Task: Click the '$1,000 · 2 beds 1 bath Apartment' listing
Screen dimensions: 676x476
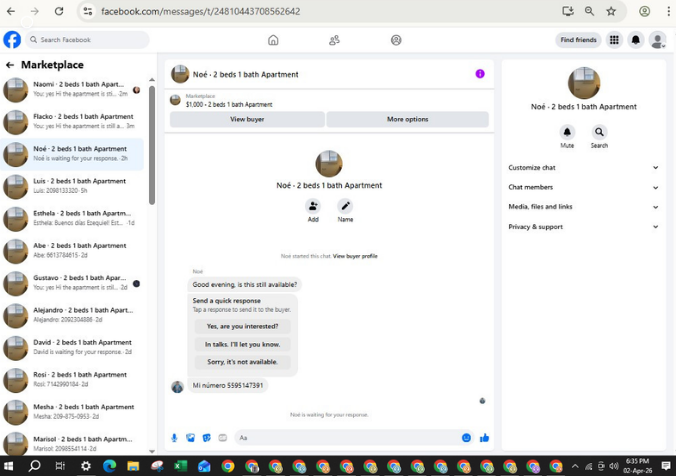Action: pos(229,105)
